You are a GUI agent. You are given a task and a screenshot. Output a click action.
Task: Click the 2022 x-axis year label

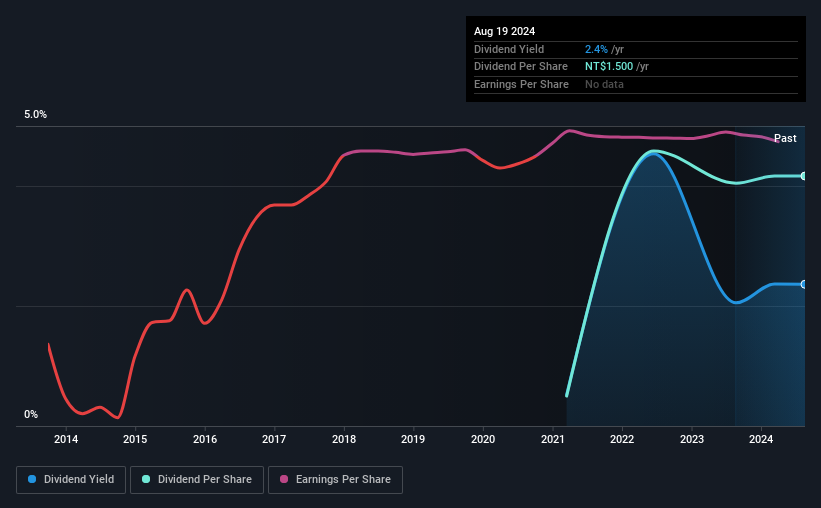click(622, 439)
